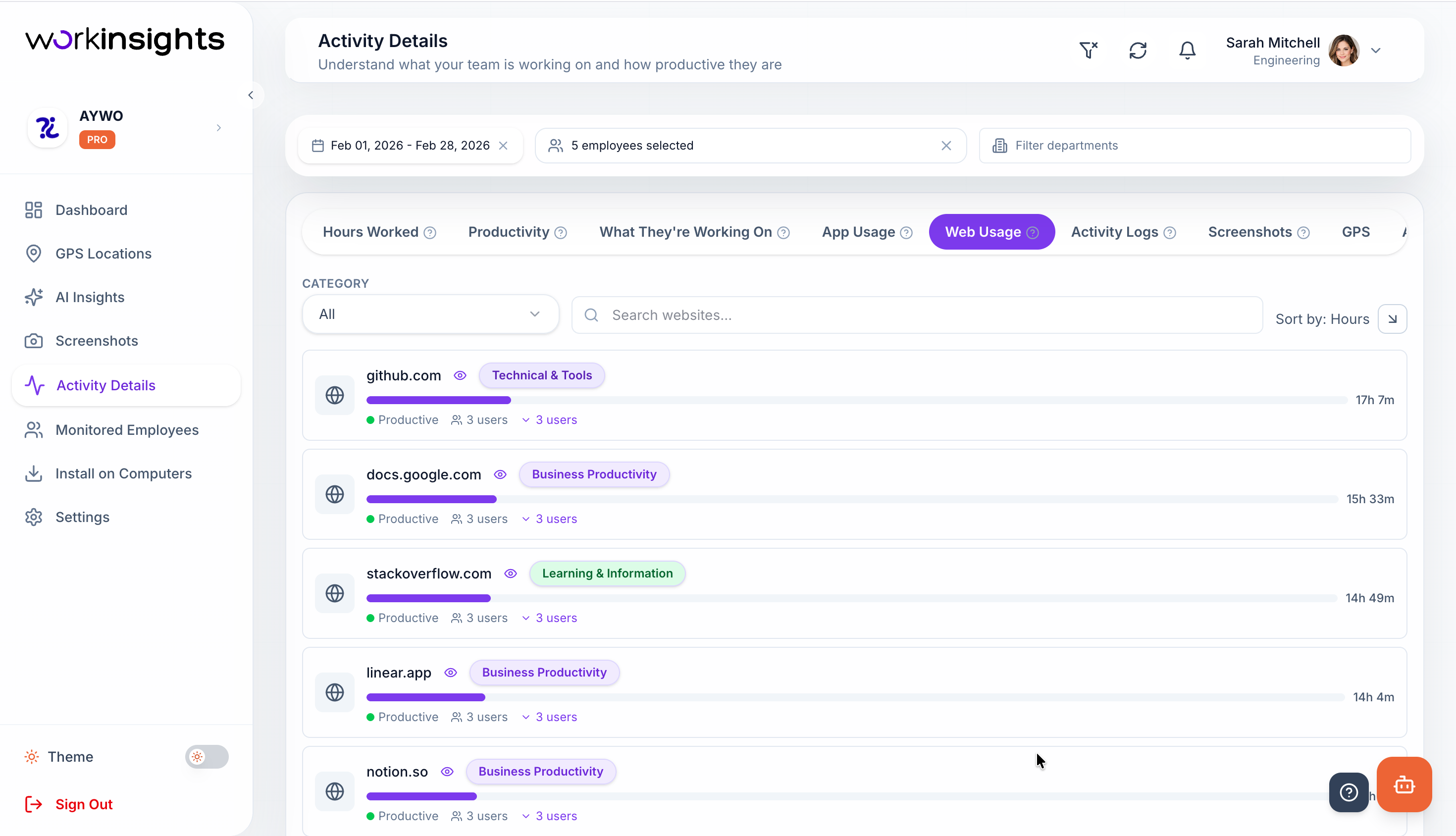Click in the Search websites field

pos(917,315)
